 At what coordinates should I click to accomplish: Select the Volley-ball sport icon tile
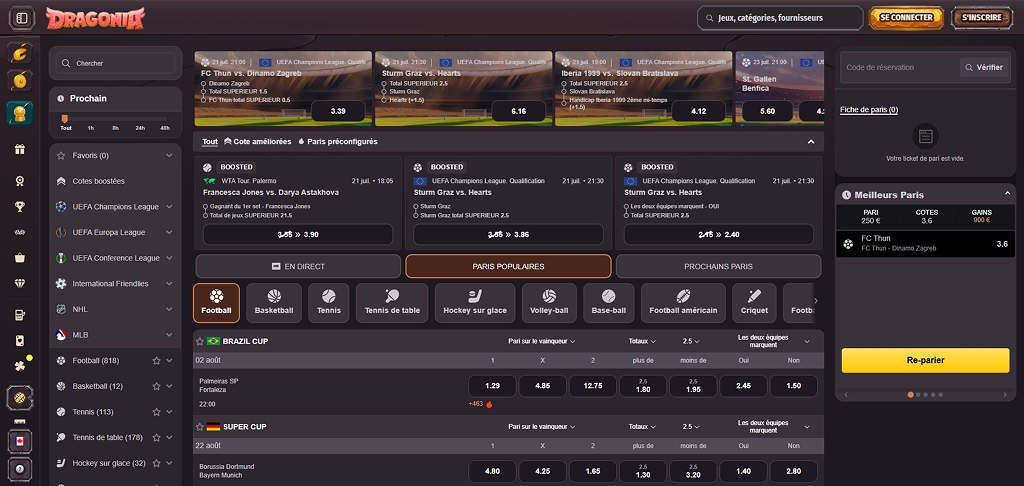[x=549, y=302]
